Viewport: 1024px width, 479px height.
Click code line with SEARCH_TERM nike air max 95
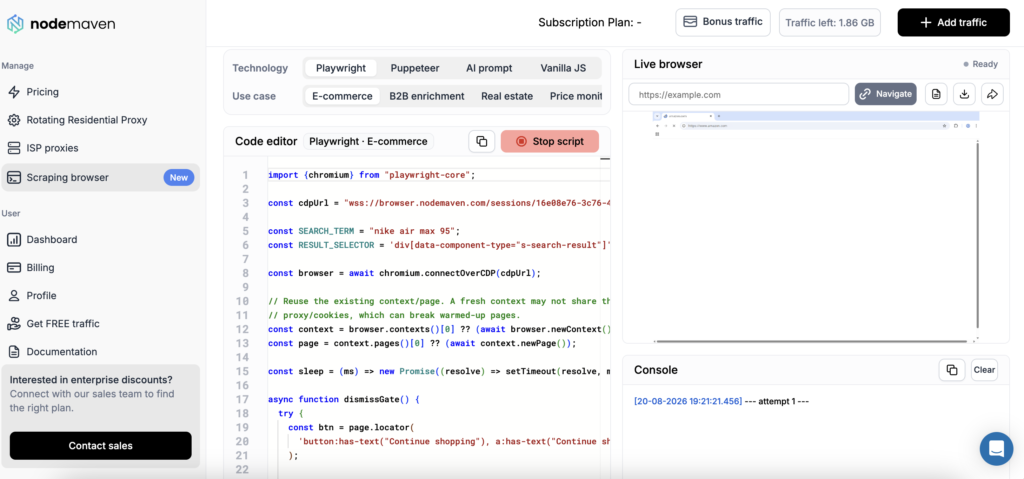click(x=364, y=231)
